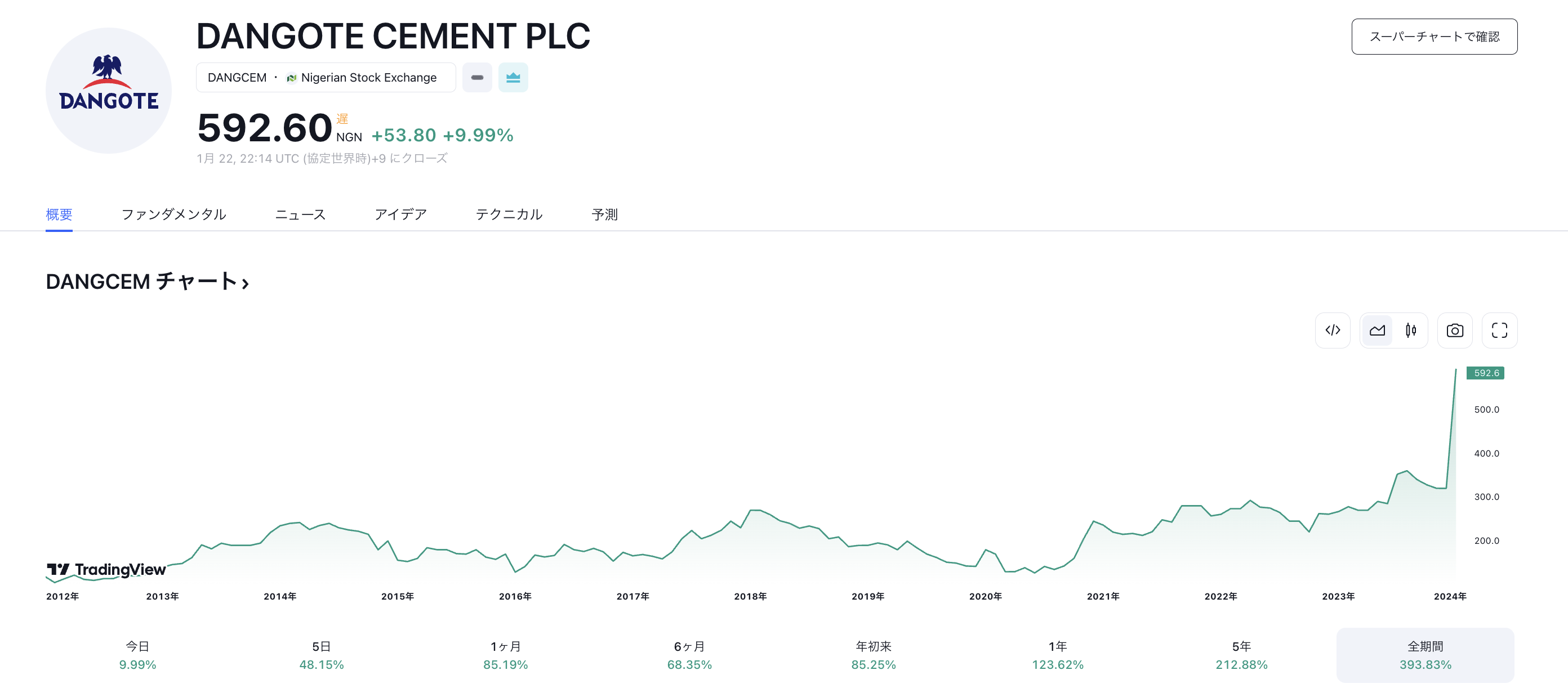Click the 2024年 axis label
Viewport: 1568px width, 688px height.
(1450, 596)
